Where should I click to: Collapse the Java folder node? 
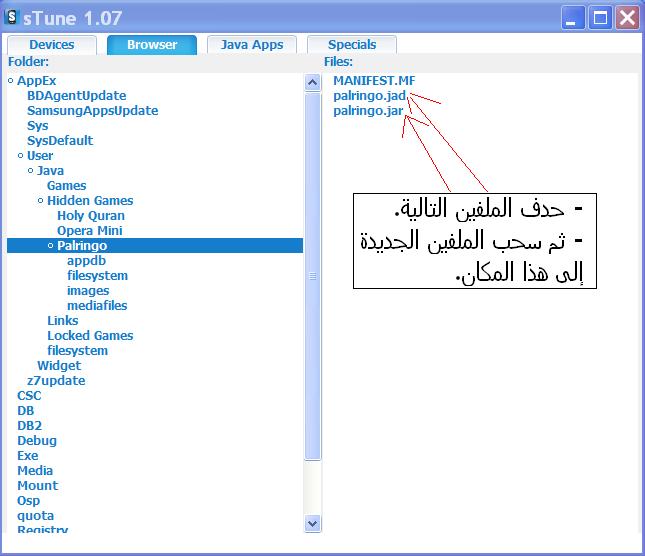point(30,171)
